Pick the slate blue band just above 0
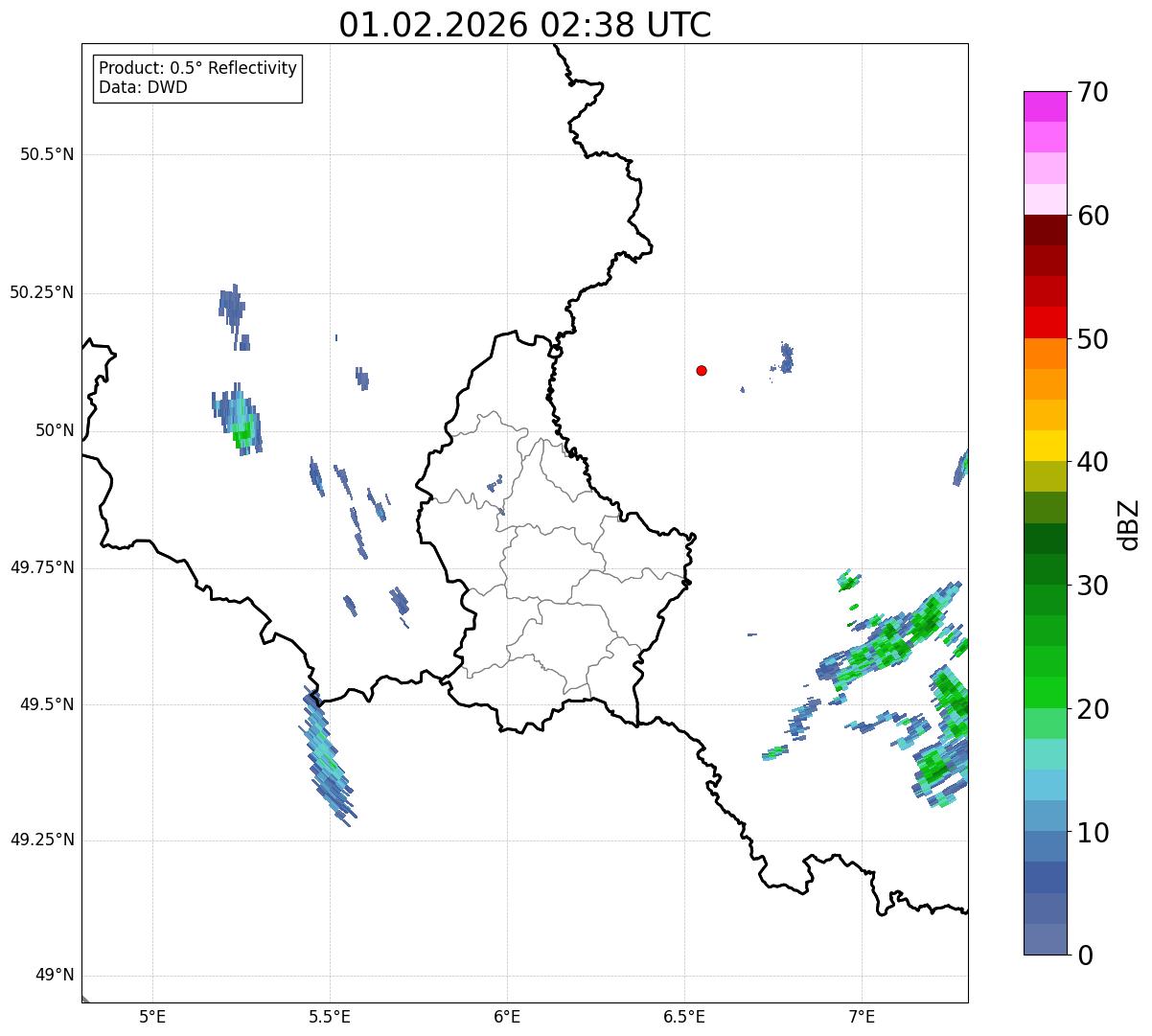The width and height of the screenshot is (1152, 1036). pos(1045,939)
